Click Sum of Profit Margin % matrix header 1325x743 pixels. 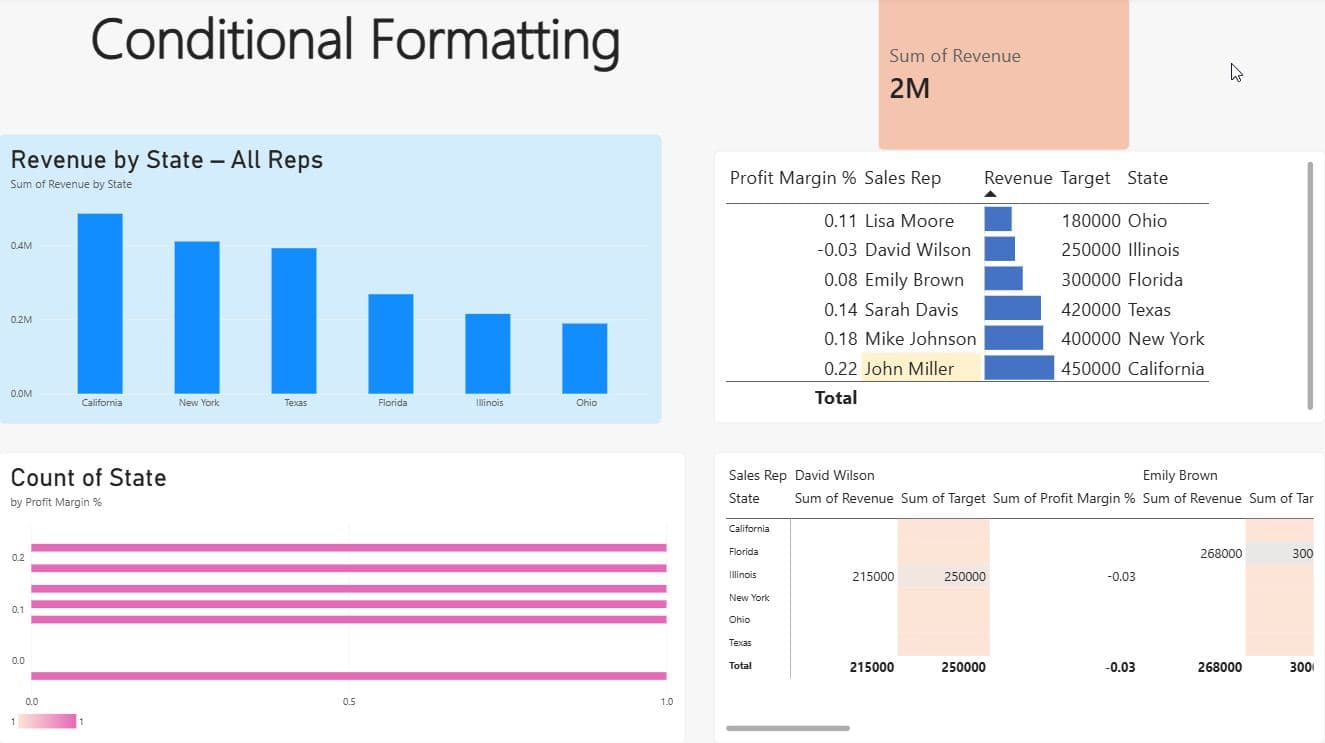click(x=1064, y=499)
